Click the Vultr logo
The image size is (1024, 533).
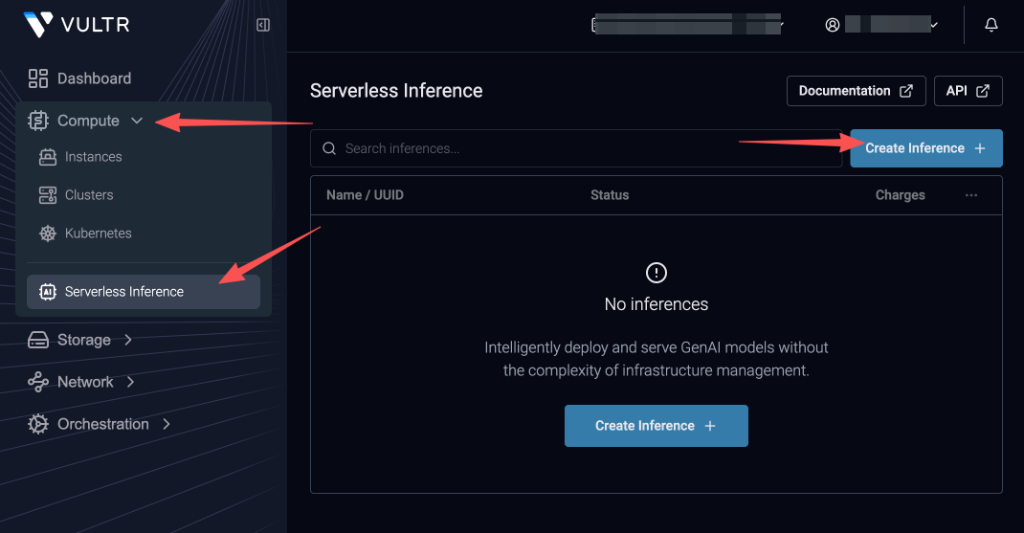(76, 24)
